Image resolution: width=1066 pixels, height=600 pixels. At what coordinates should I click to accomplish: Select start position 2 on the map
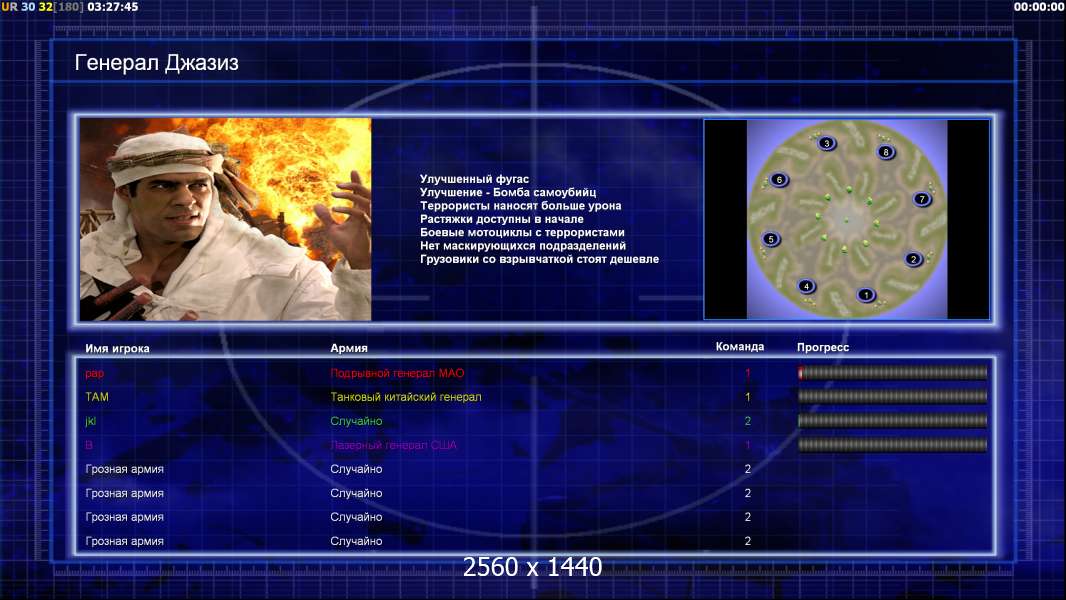[x=913, y=259]
